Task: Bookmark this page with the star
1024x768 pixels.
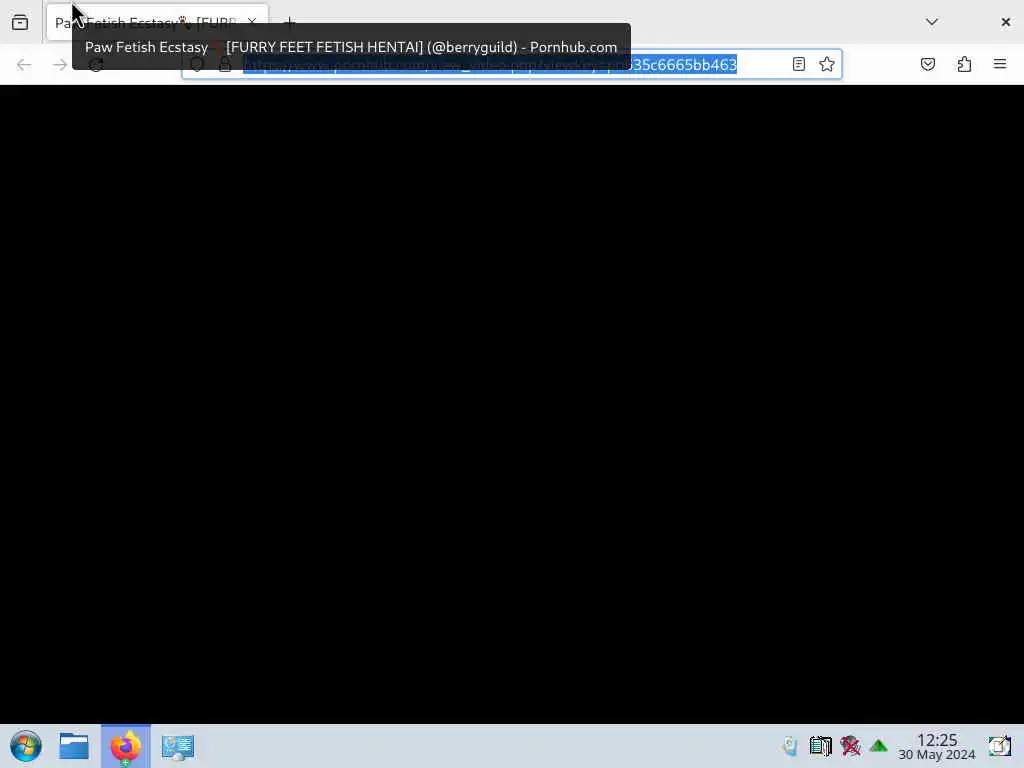Action: point(827,64)
